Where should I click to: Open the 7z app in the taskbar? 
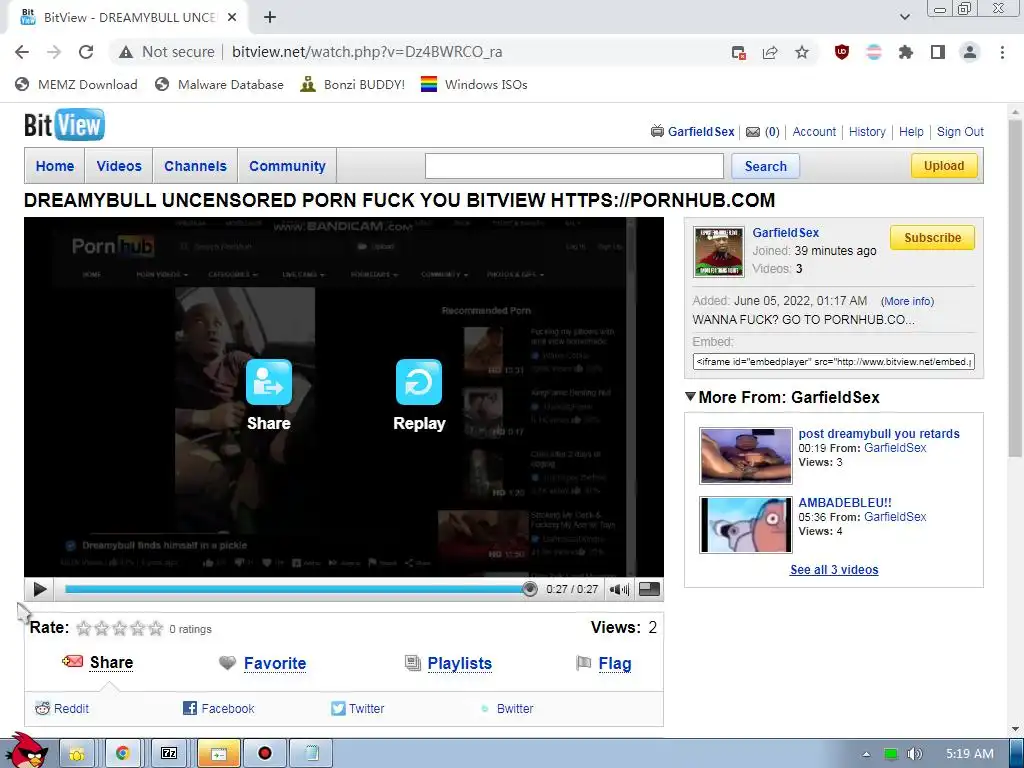(x=169, y=753)
